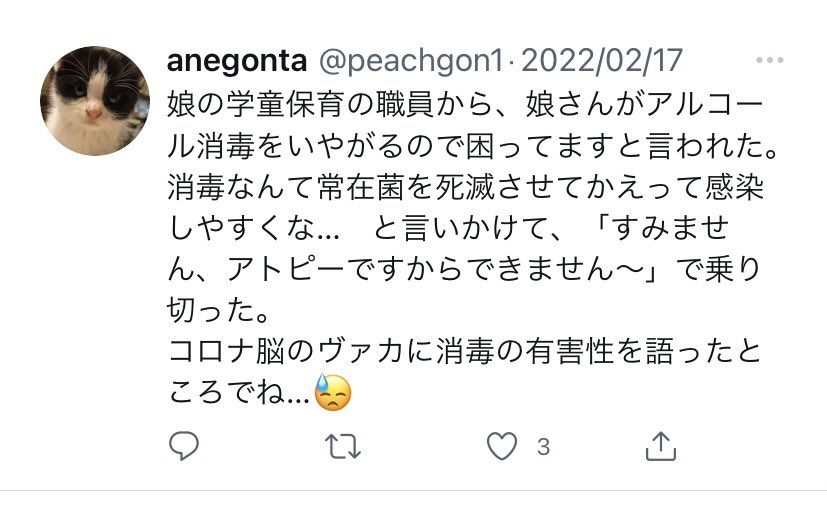The height and width of the screenshot is (506, 827).
Task: Click the final text ころでね…
Action: pyautogui.click(x=240, y=393)
